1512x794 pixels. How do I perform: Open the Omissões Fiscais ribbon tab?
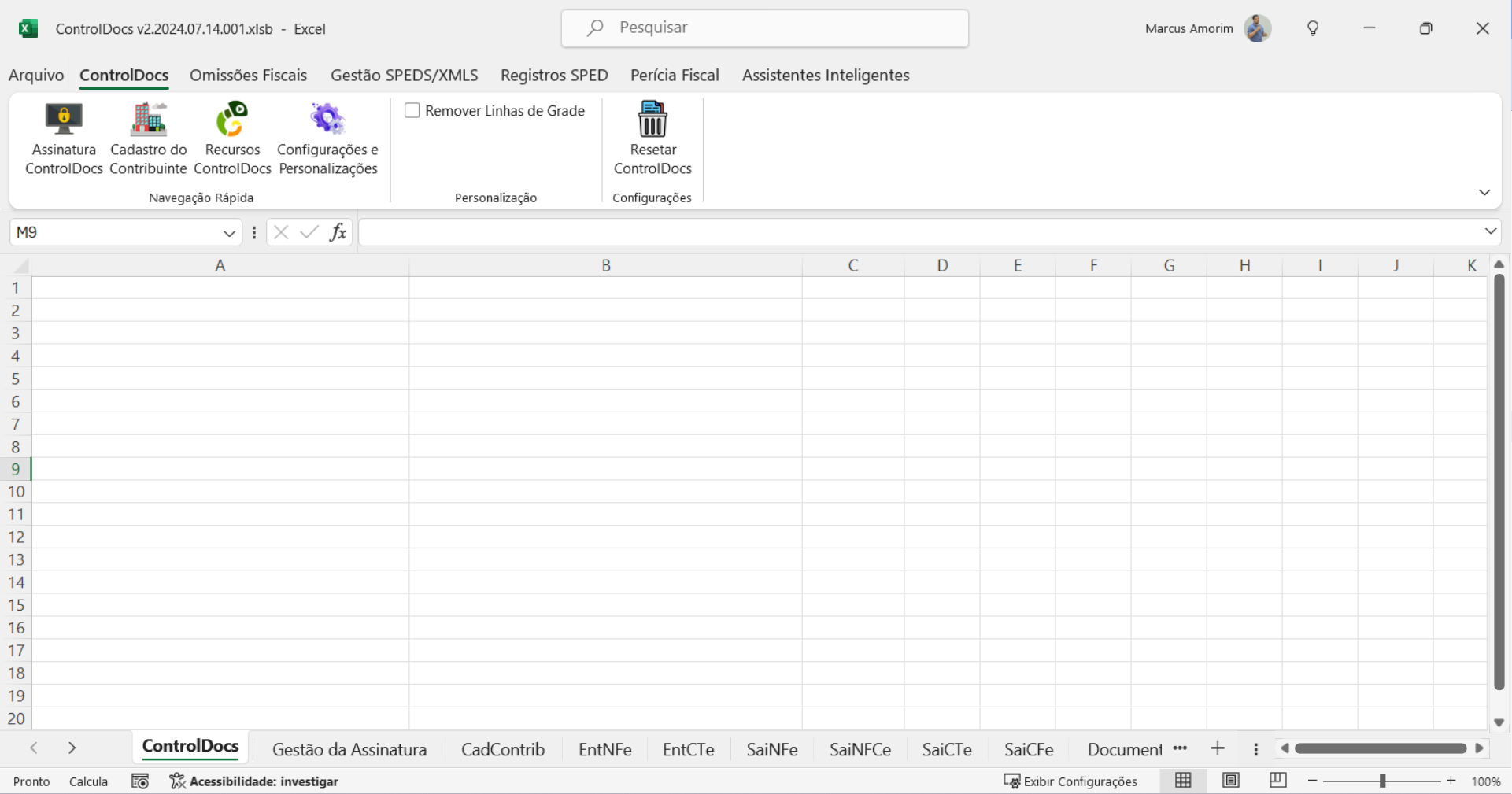coord(248,76)
